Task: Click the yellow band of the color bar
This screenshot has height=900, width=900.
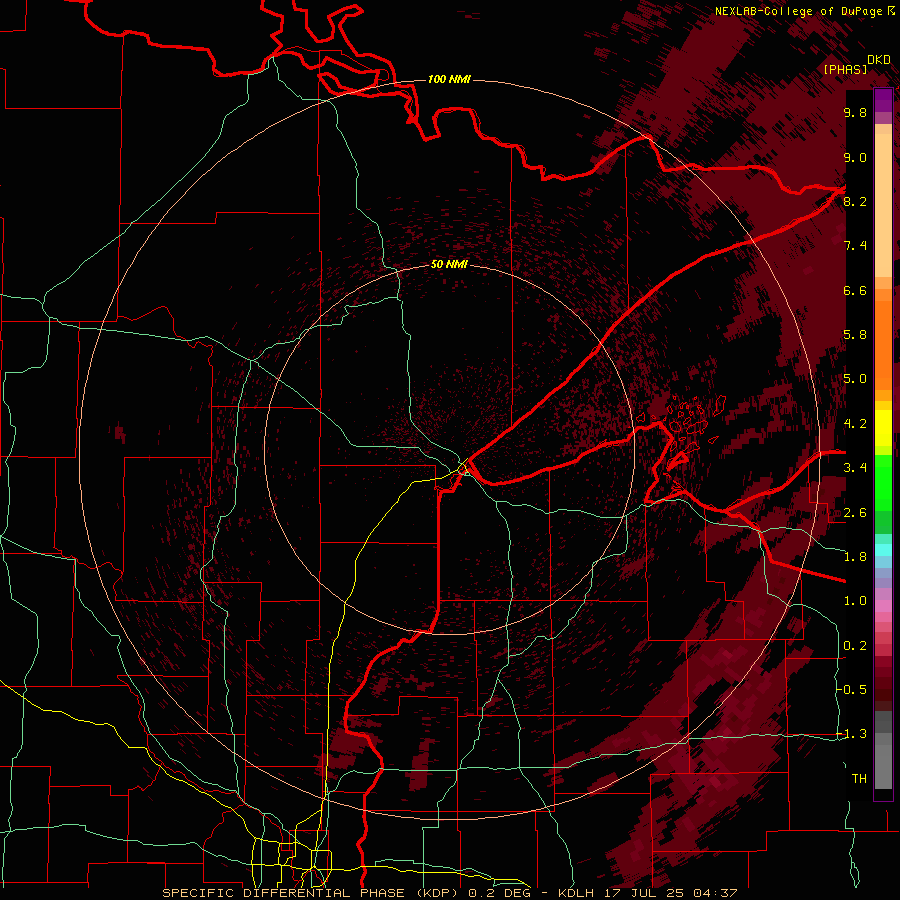Action: (x=883, y=428)
